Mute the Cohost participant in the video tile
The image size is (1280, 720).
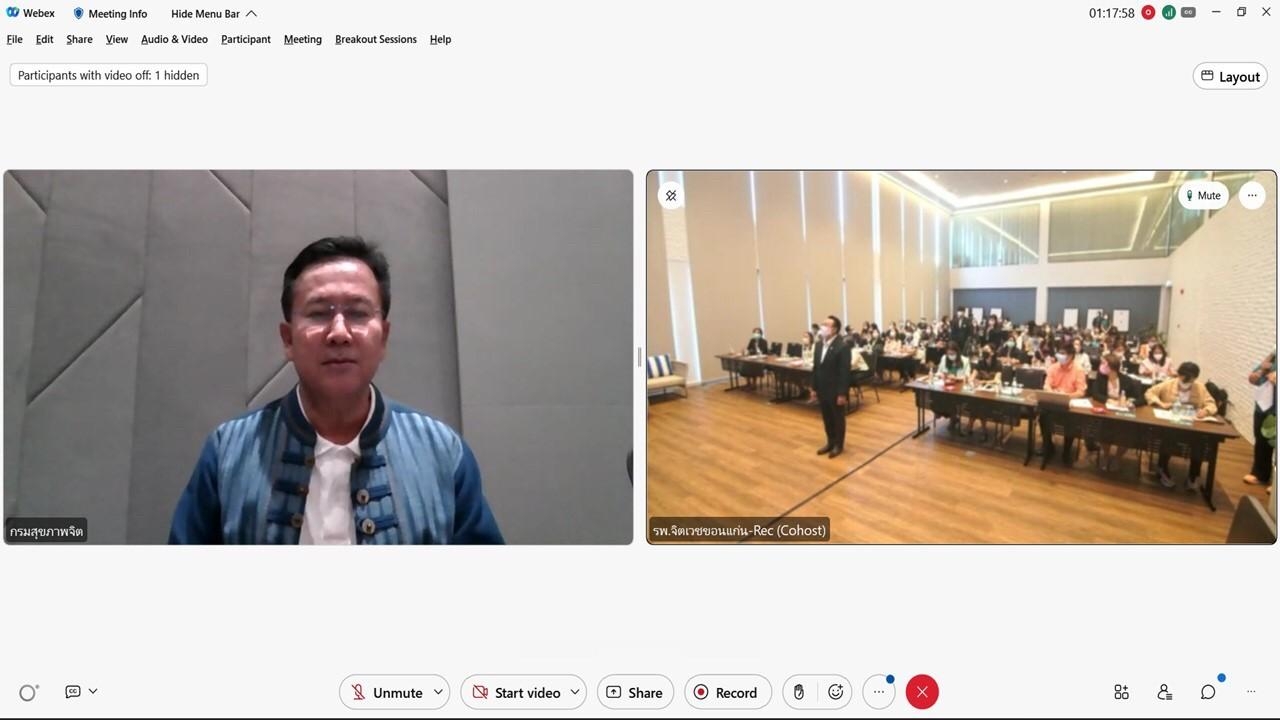[1203, 196]
